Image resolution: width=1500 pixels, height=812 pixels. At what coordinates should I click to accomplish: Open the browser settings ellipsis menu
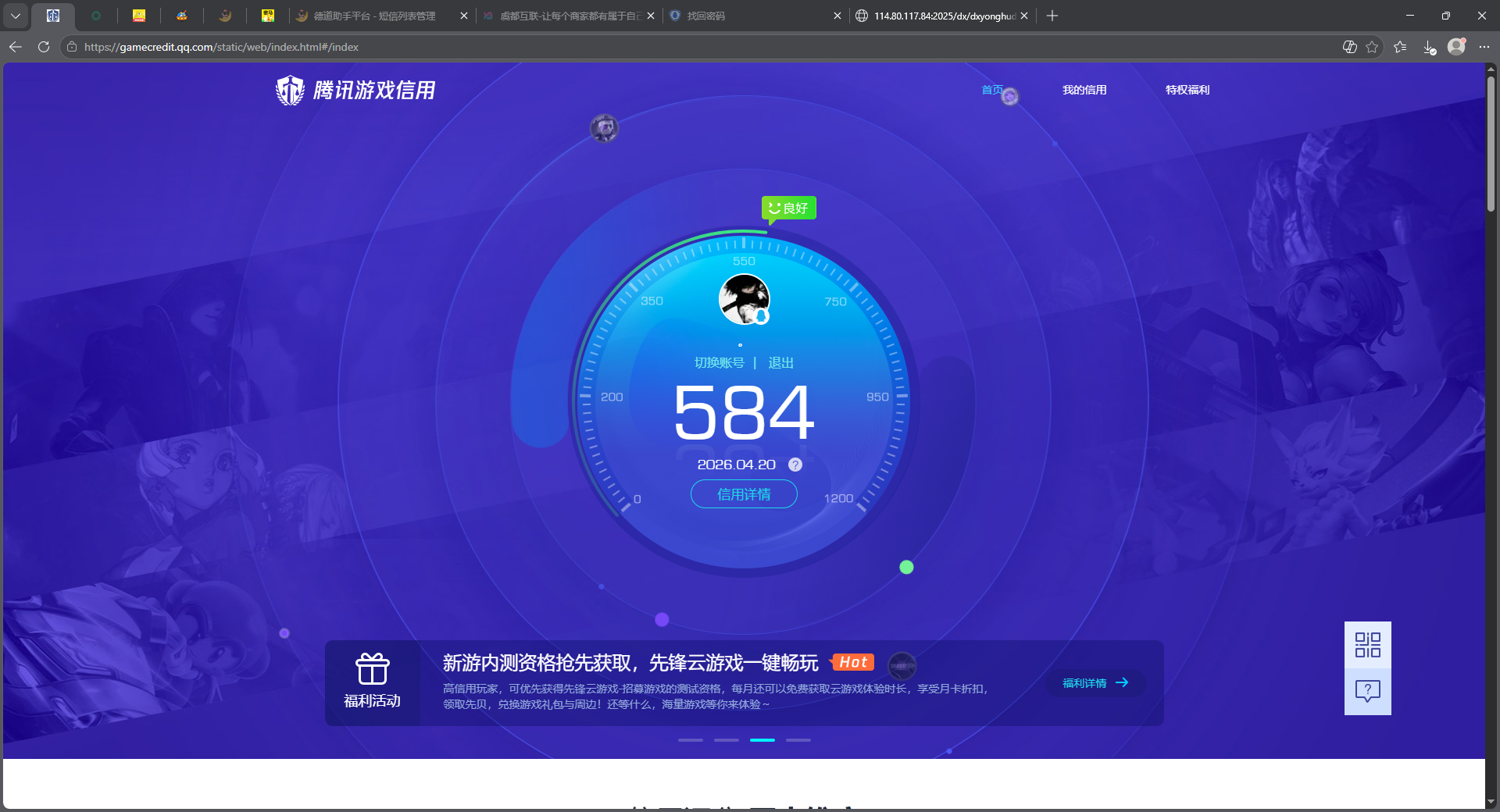pyautogui.click(x=1485, y=47)
